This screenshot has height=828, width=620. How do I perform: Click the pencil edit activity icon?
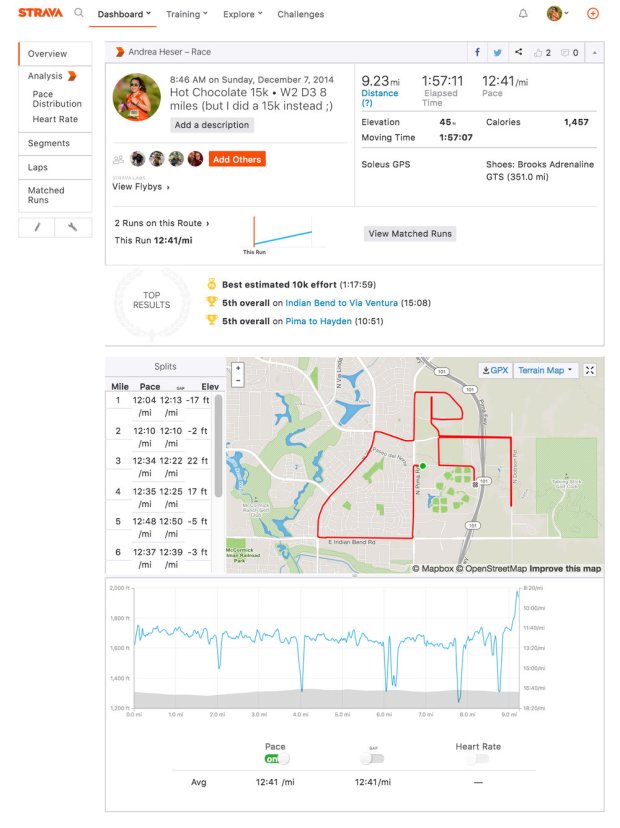[x=37, y=227]
